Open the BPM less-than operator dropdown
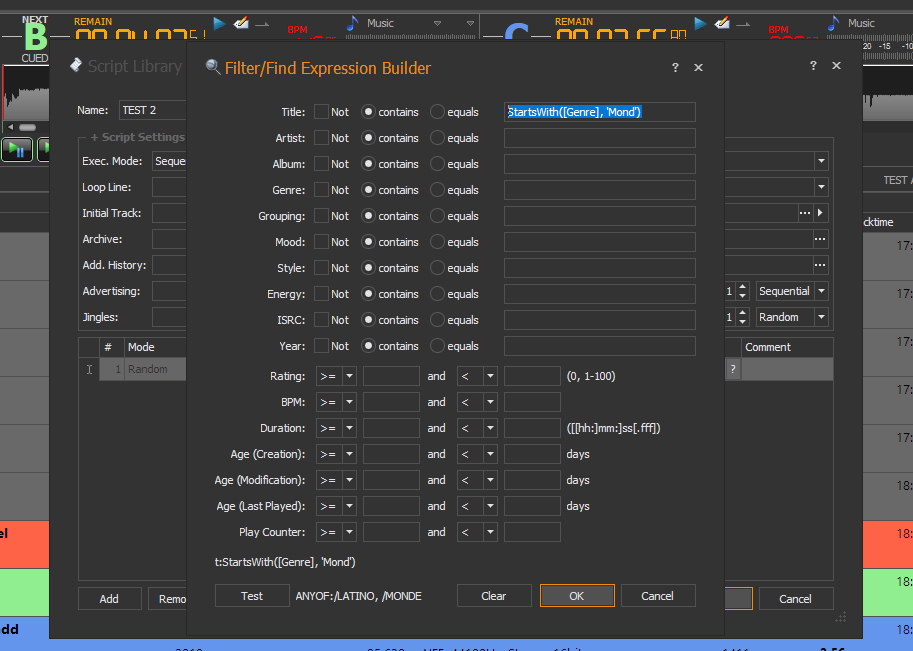The image size is (913, 651). tap(490, 402)
